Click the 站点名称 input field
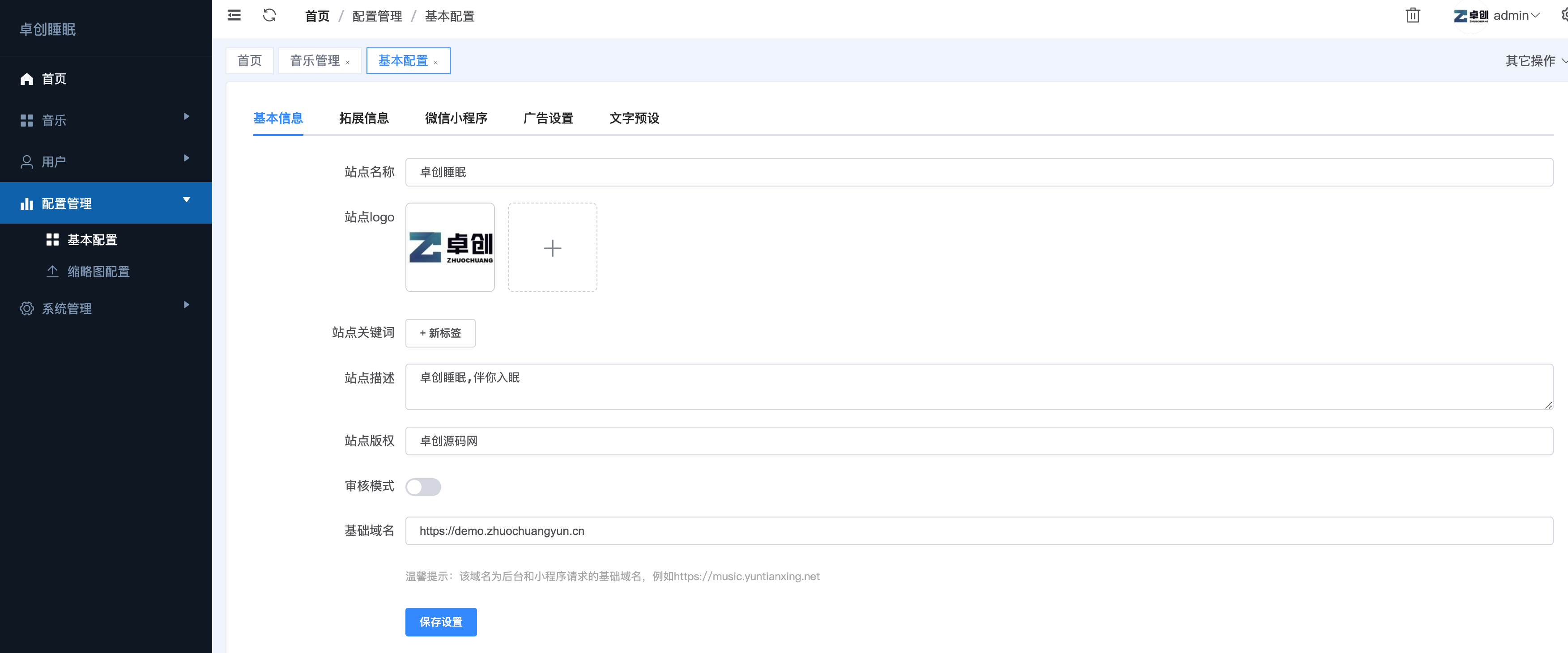The height and width of the screenshot is (653, 1568). point(979,172)
